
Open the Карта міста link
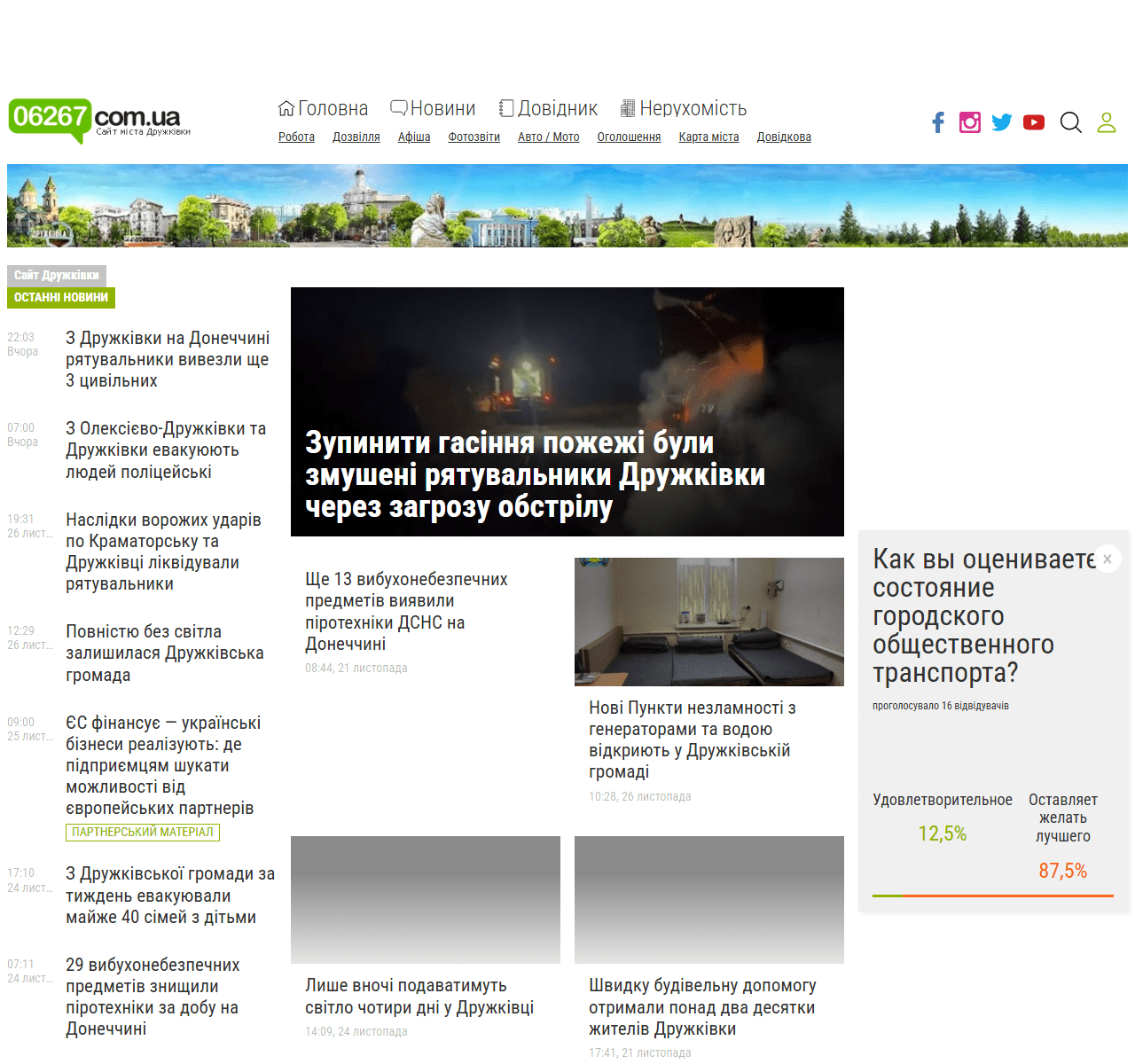point(708,137)
